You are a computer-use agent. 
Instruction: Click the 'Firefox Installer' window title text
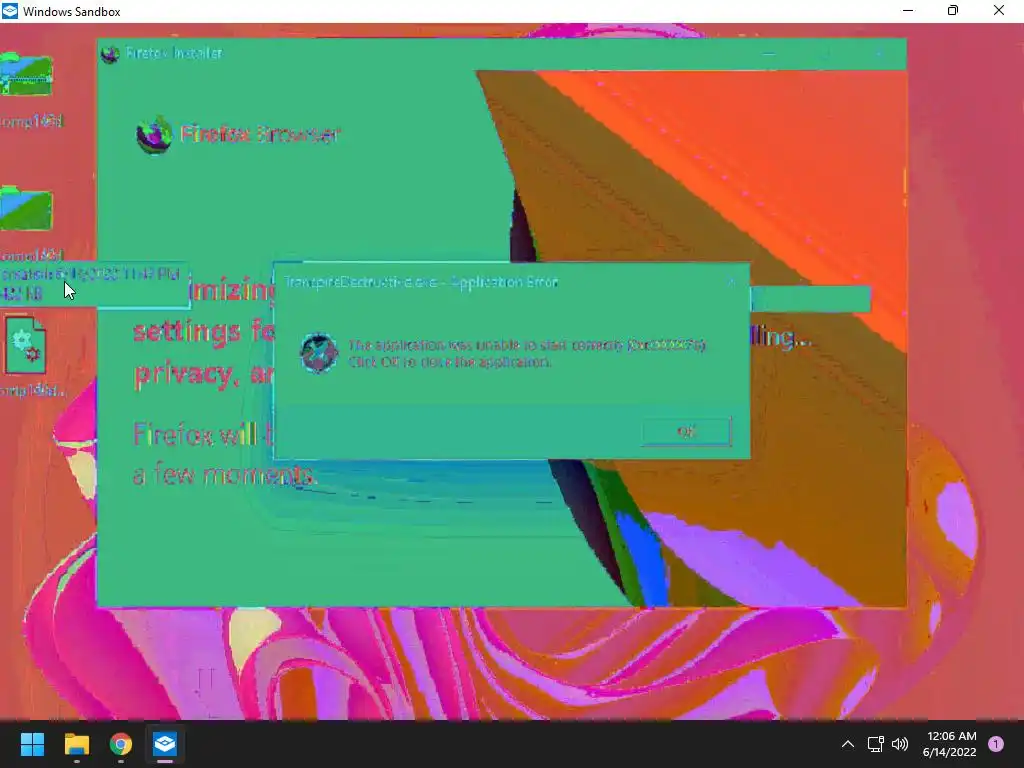[x=174, y=53]
